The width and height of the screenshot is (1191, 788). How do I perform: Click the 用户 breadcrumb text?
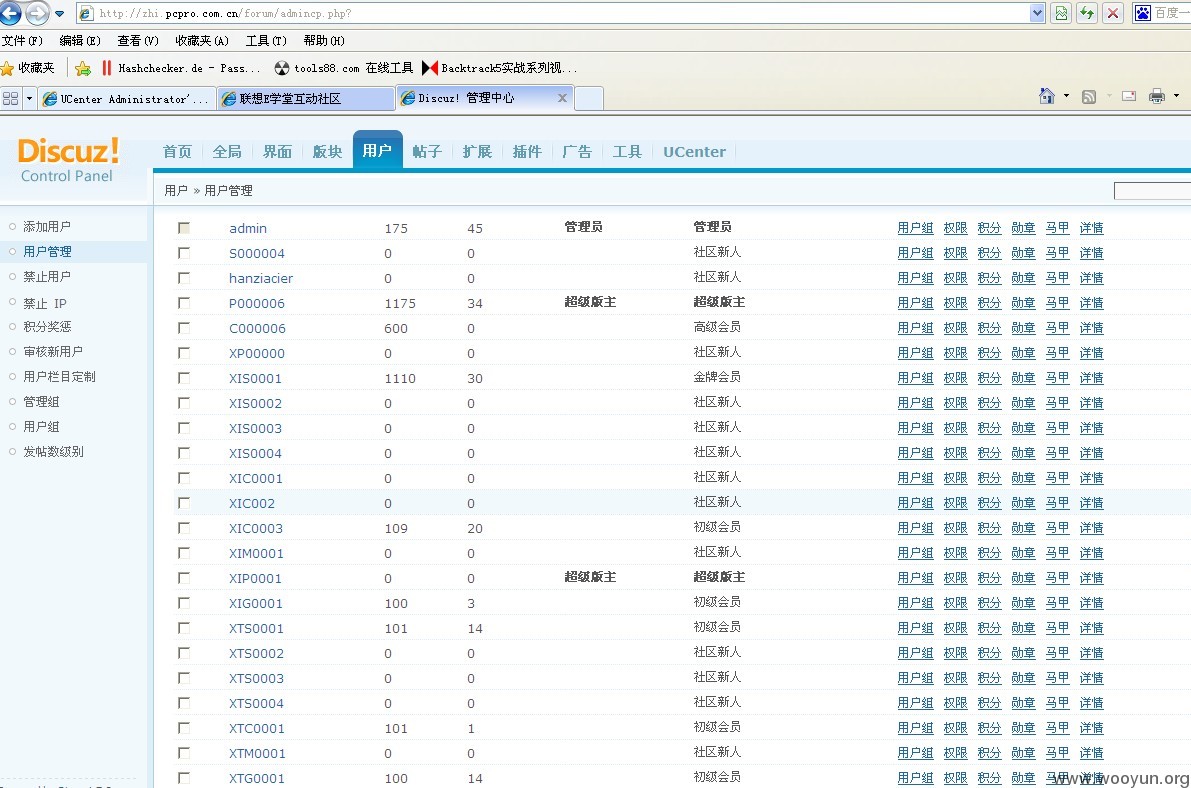(x=175, y=191)
